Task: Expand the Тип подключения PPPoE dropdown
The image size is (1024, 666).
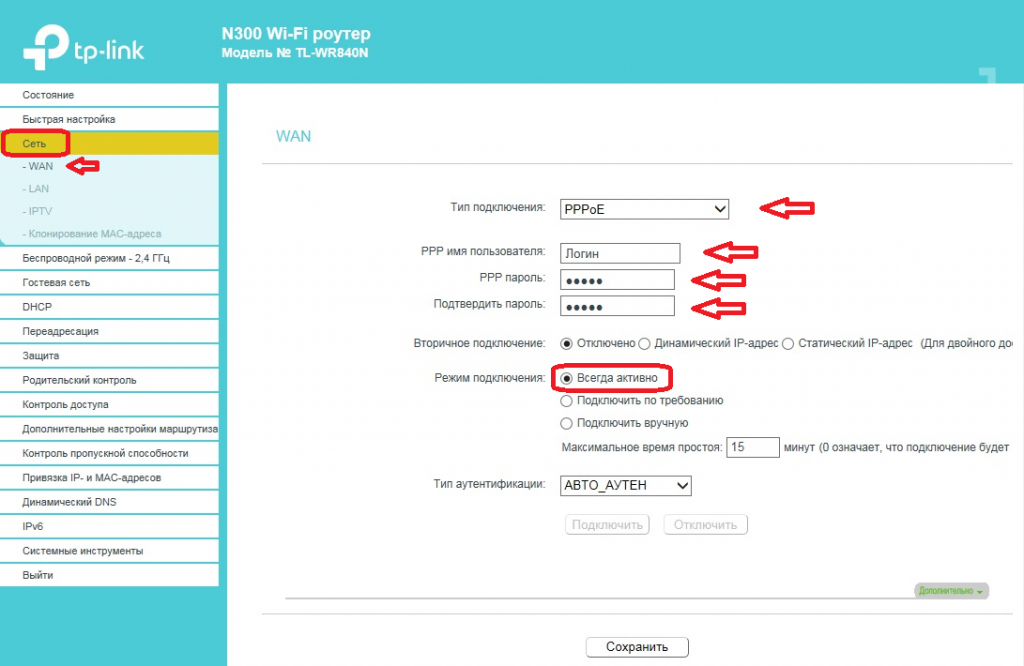Action: (644, 209)
